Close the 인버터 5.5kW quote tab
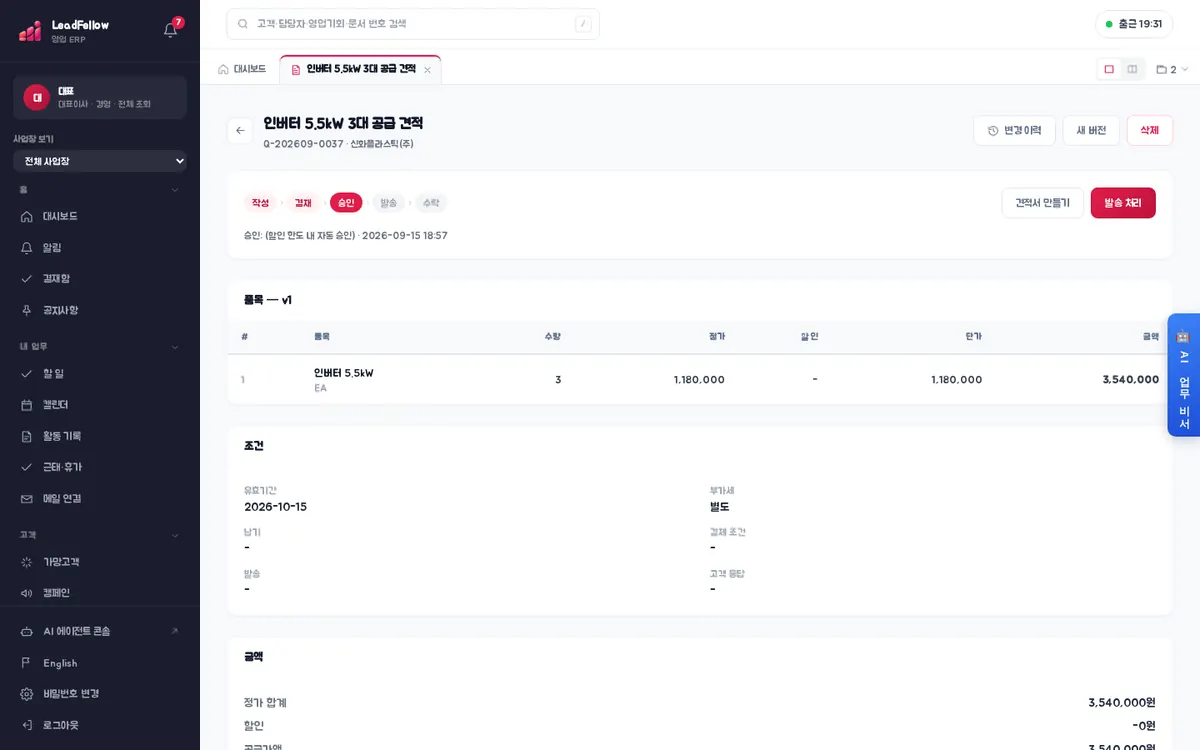Screen dimensions: 1200x750 point(427,70)
